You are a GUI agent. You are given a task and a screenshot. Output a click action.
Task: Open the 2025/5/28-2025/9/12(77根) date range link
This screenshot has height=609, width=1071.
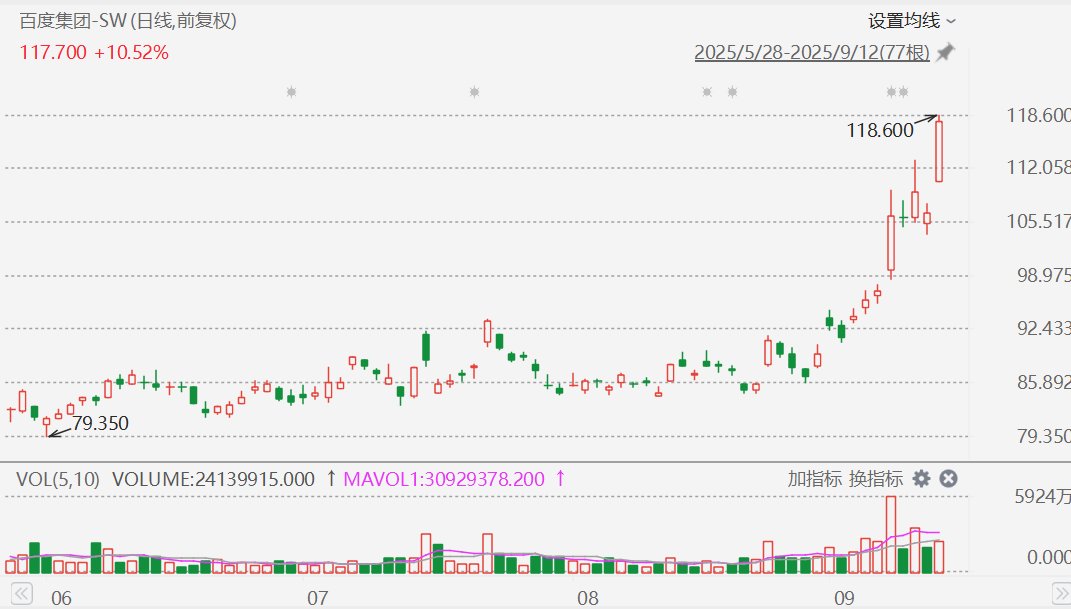pyautogui.click(x=812, y=53)
